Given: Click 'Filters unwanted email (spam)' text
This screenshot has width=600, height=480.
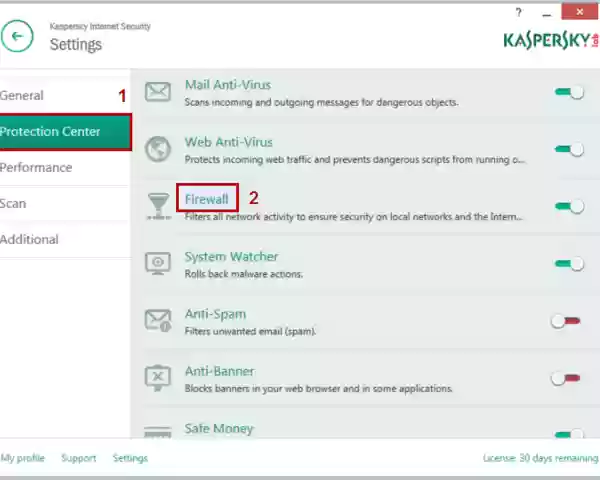Looking at the screenshot, I should [x=250, y=331].
